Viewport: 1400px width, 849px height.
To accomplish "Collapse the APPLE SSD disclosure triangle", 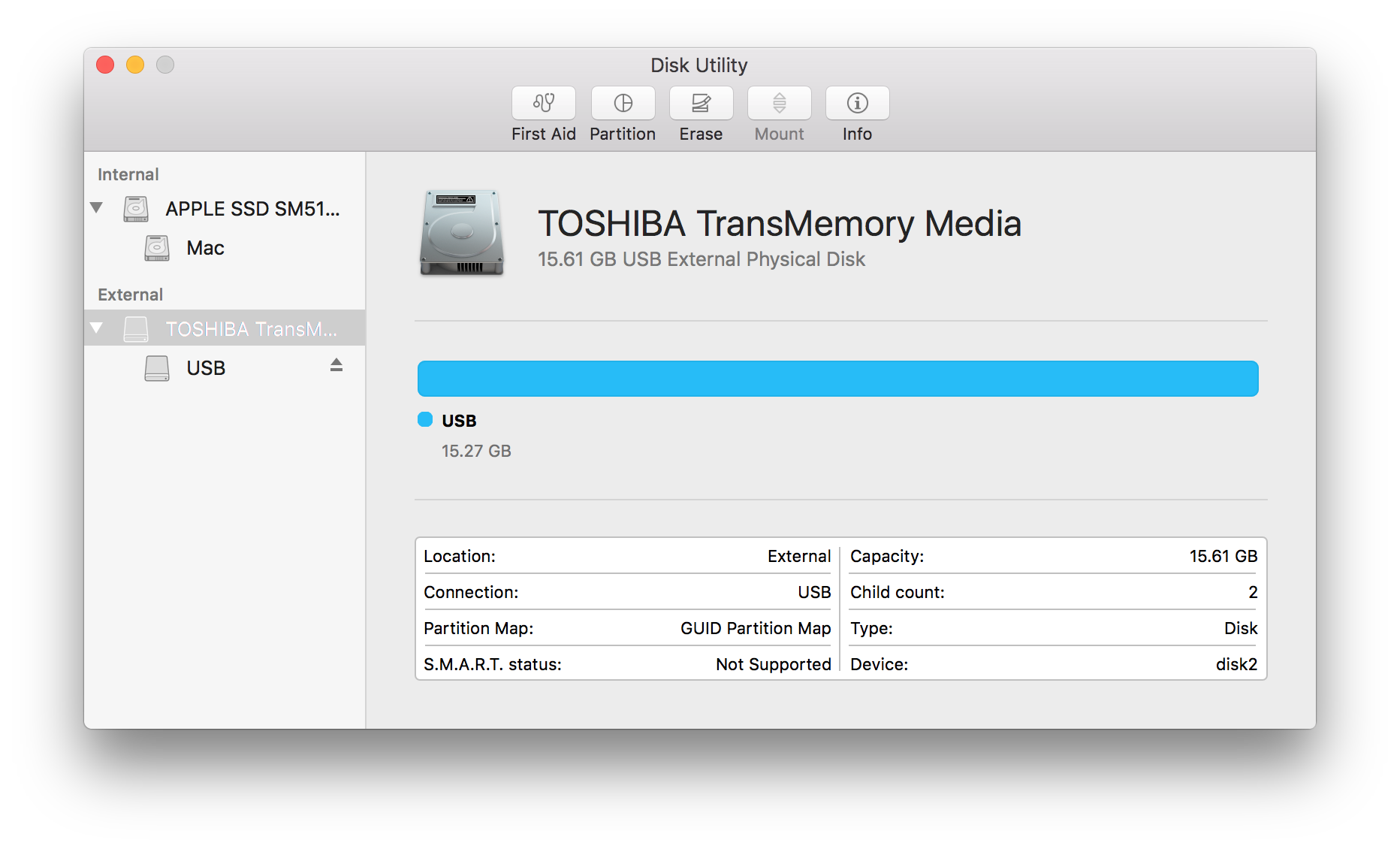I will (96, 208).
